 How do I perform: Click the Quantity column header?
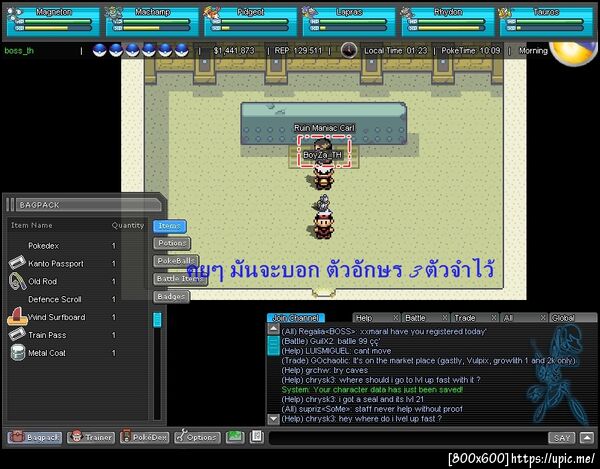pos(128,225)
